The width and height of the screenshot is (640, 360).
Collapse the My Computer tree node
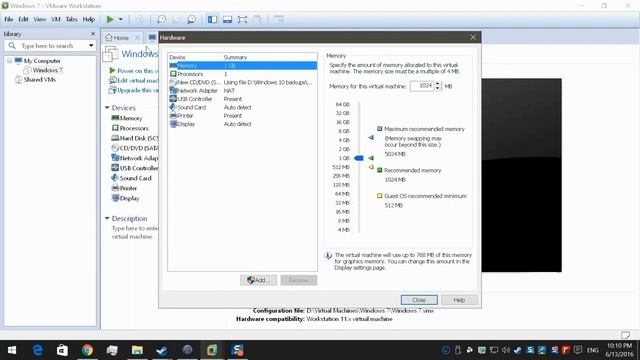tap(9, 61)
